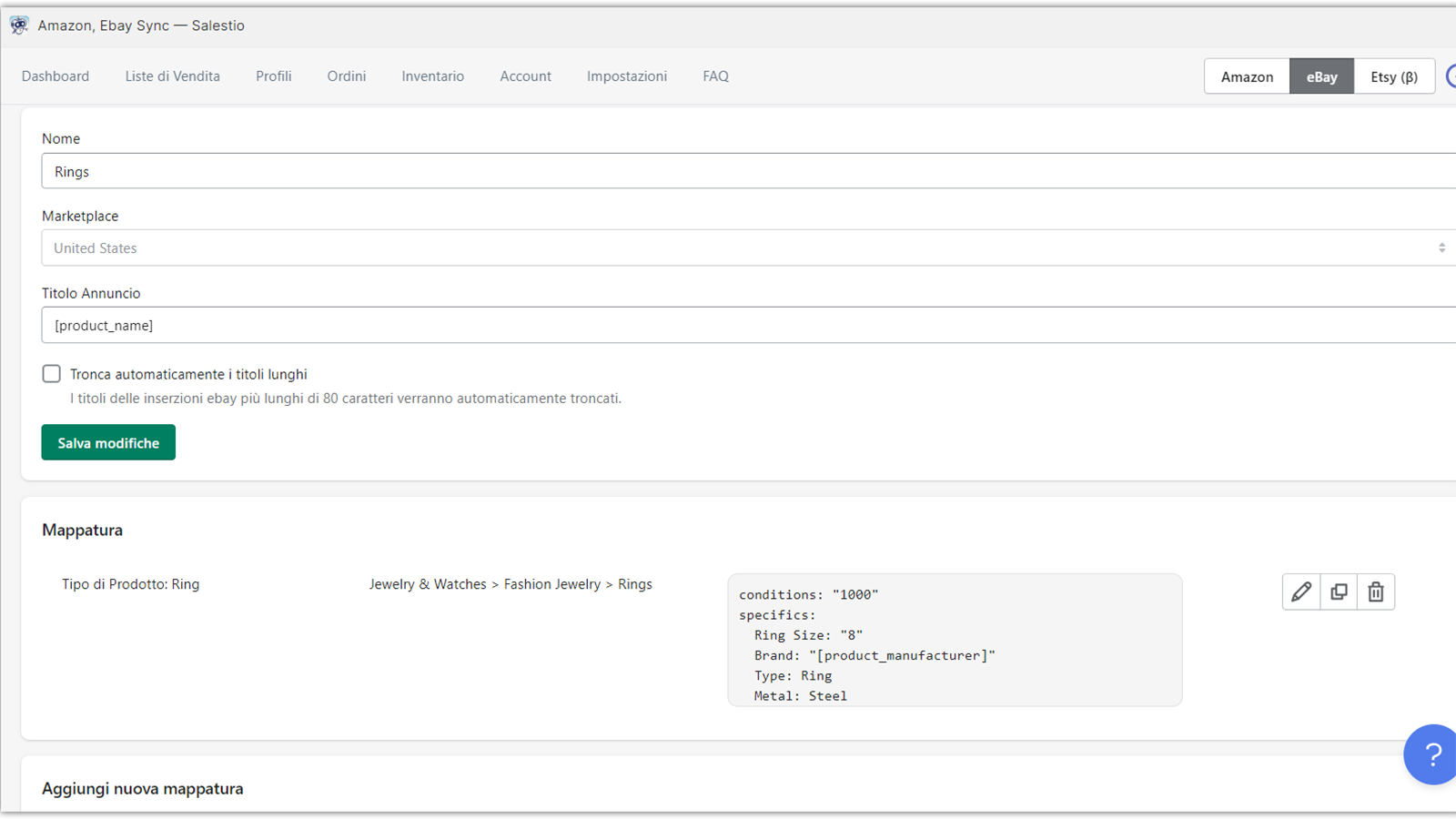Click the Tipo di Prodotto: Ring text
Image resolution: width=1456 pixels, height=819 pixels.
(131, 584)
